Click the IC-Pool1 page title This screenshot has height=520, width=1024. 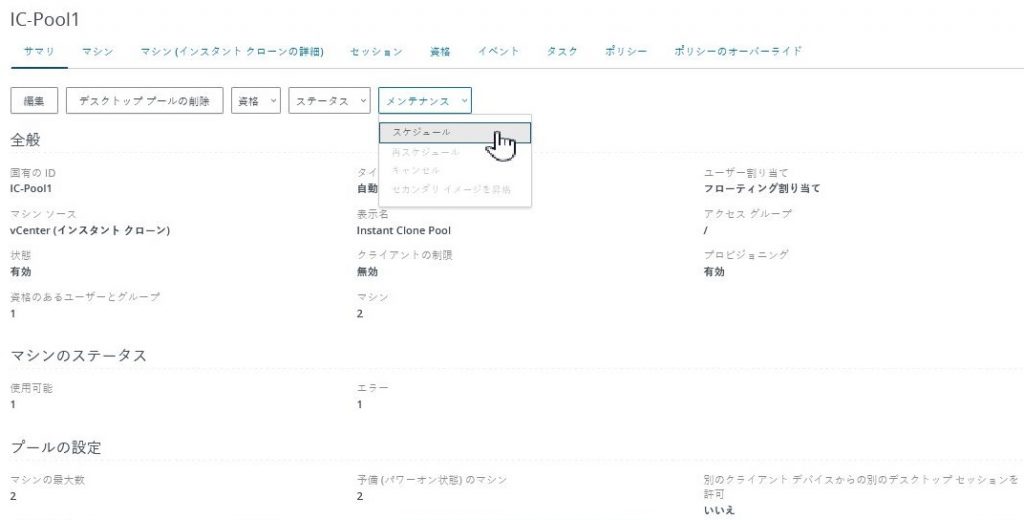pyautogui.click(x=45, y=20)
